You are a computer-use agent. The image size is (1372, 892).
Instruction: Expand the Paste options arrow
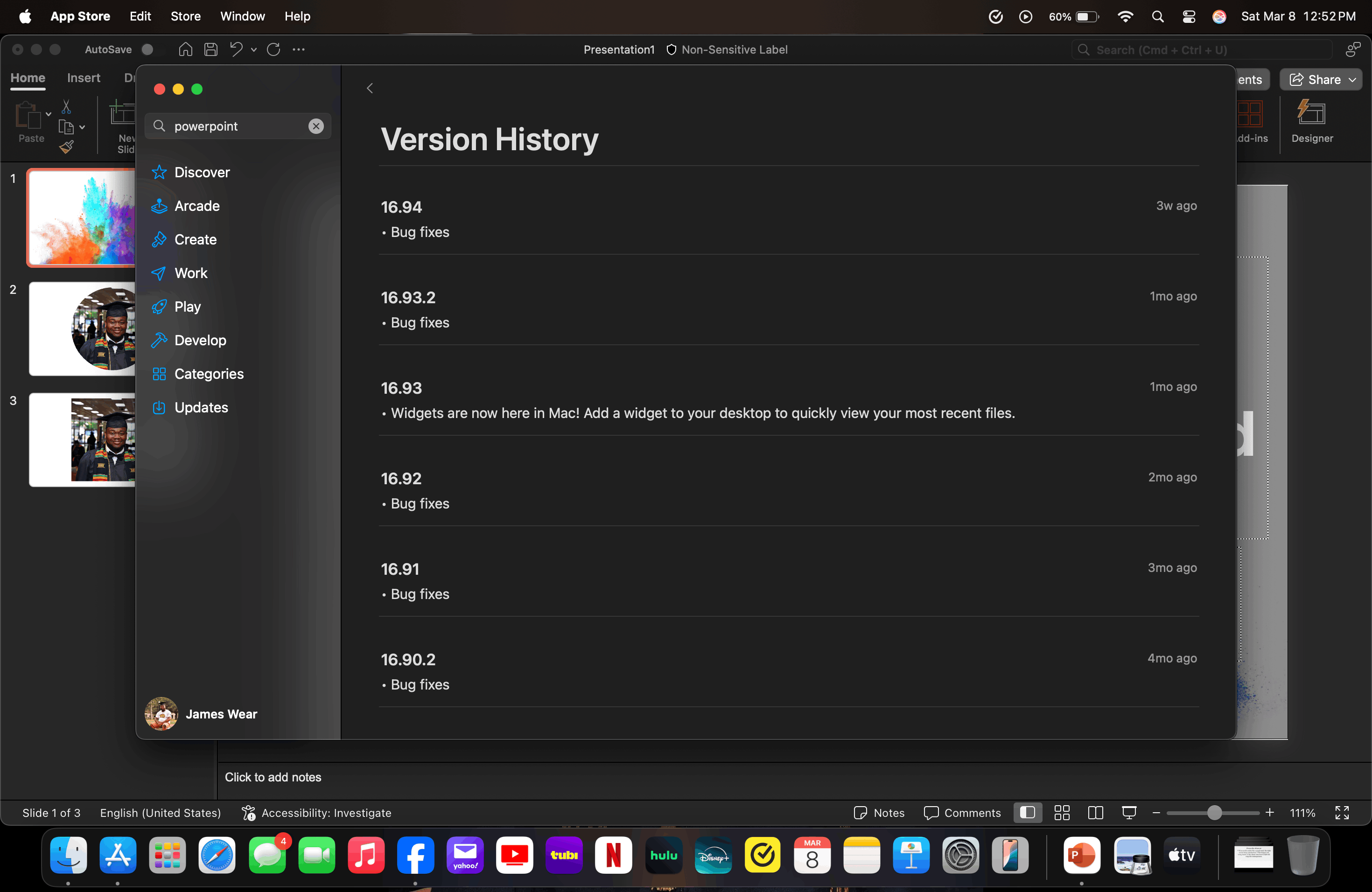49,114
